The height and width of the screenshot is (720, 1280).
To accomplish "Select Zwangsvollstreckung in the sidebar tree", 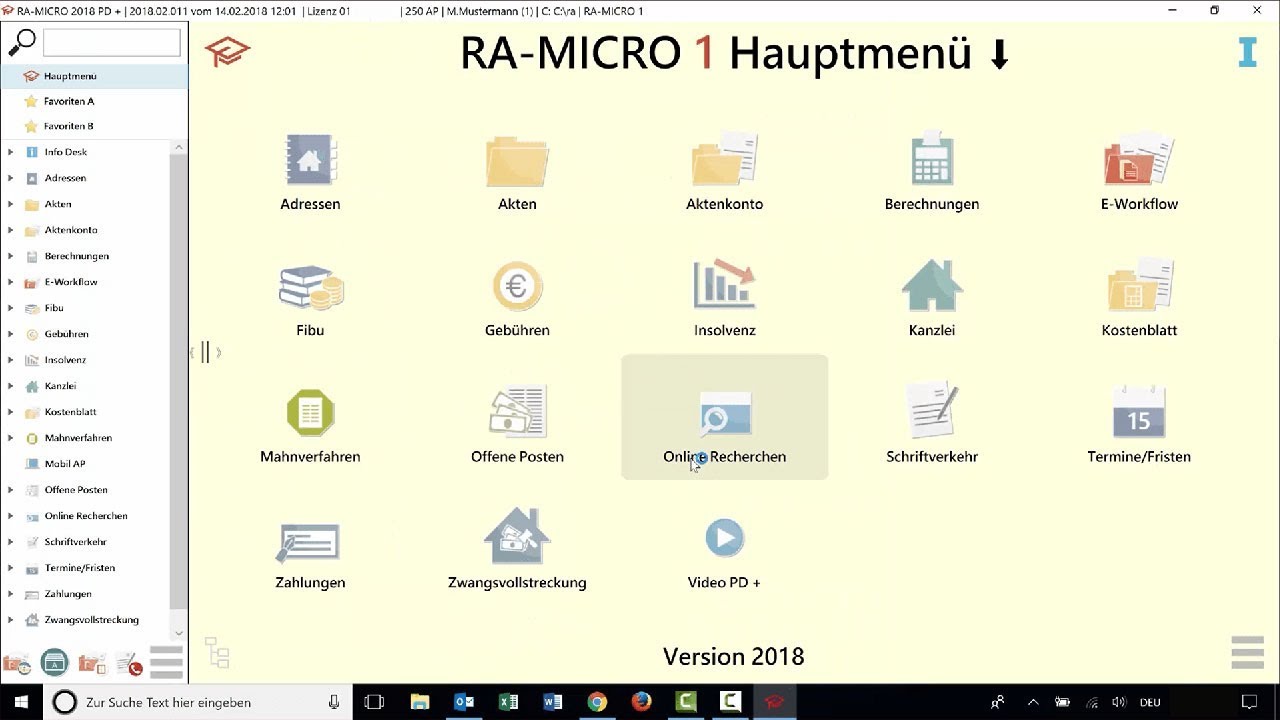I will click(x=92, y=620).
